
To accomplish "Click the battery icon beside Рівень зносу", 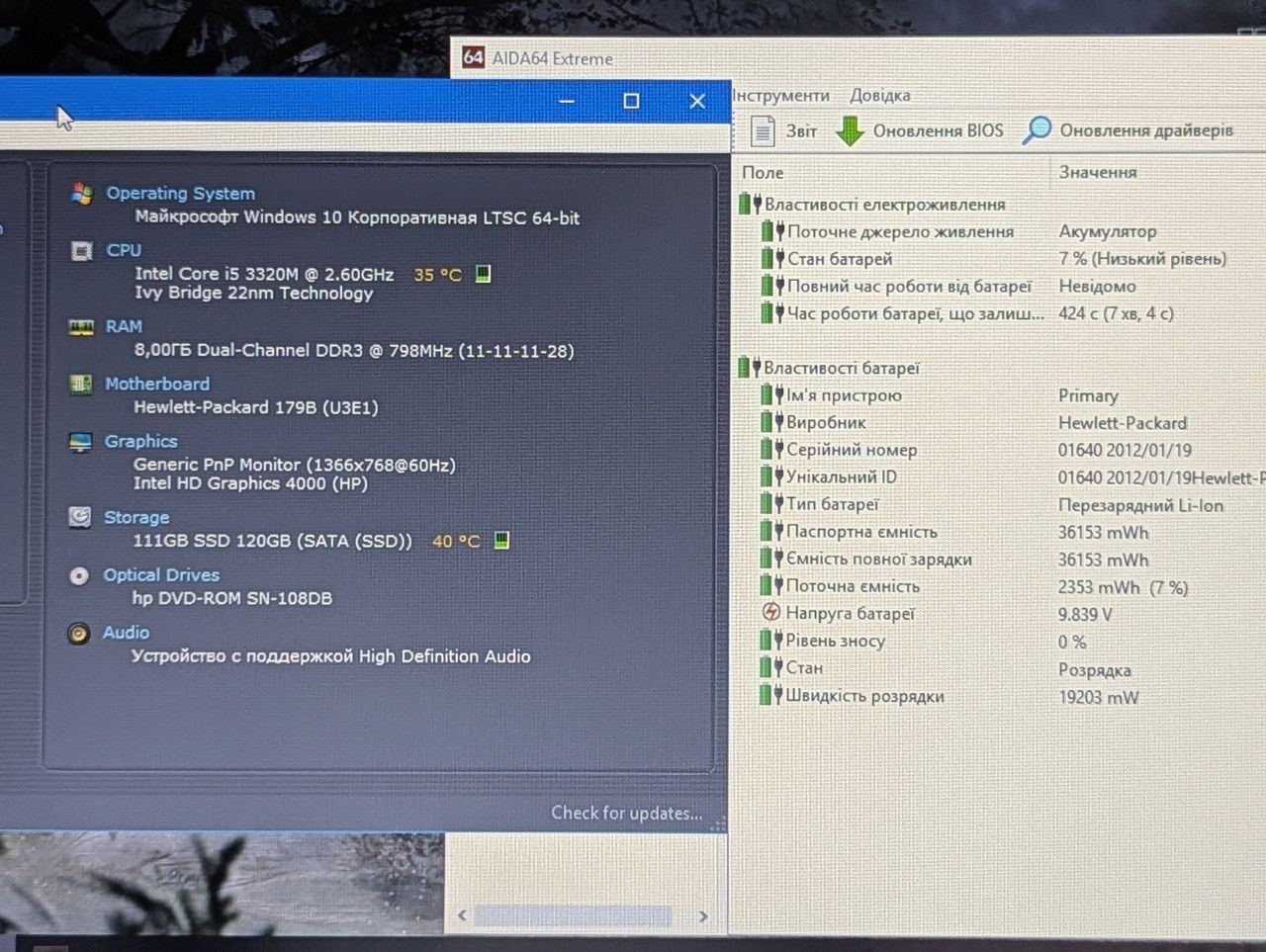I will [771, 641].
